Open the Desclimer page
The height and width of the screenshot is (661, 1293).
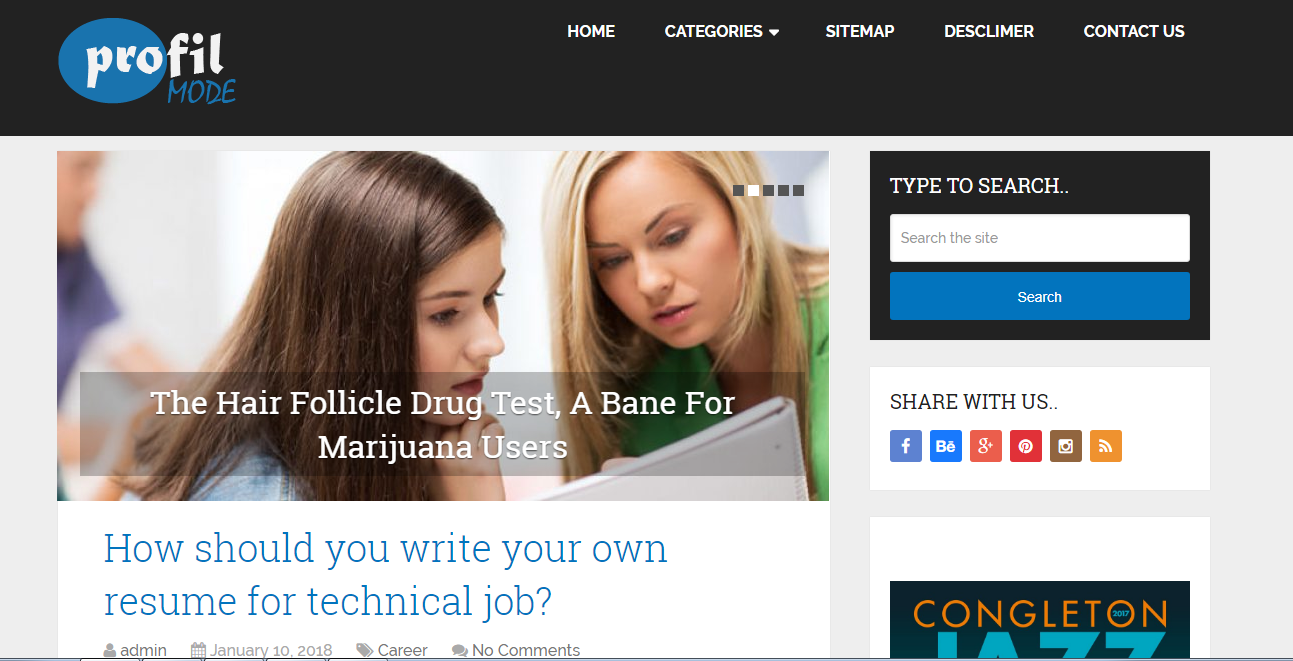989,31
